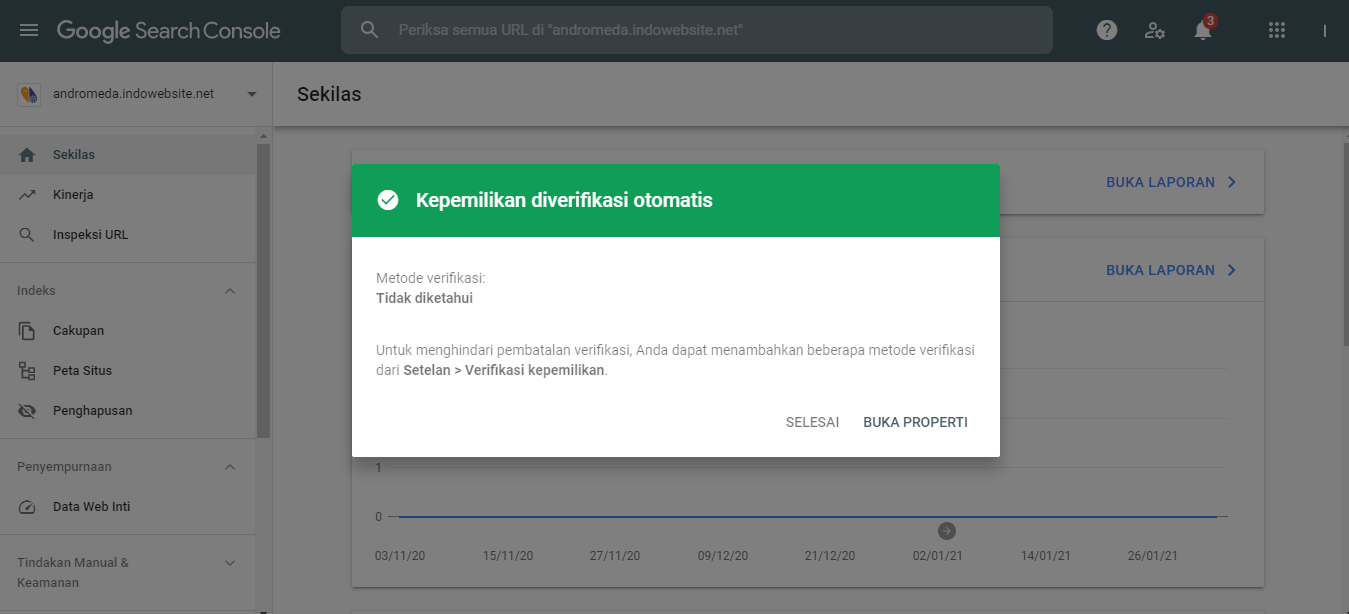Viewport: 1349px width, 614px height.
Task: Click the Data Web Inti gauge icon
Action: click(25, 506)
